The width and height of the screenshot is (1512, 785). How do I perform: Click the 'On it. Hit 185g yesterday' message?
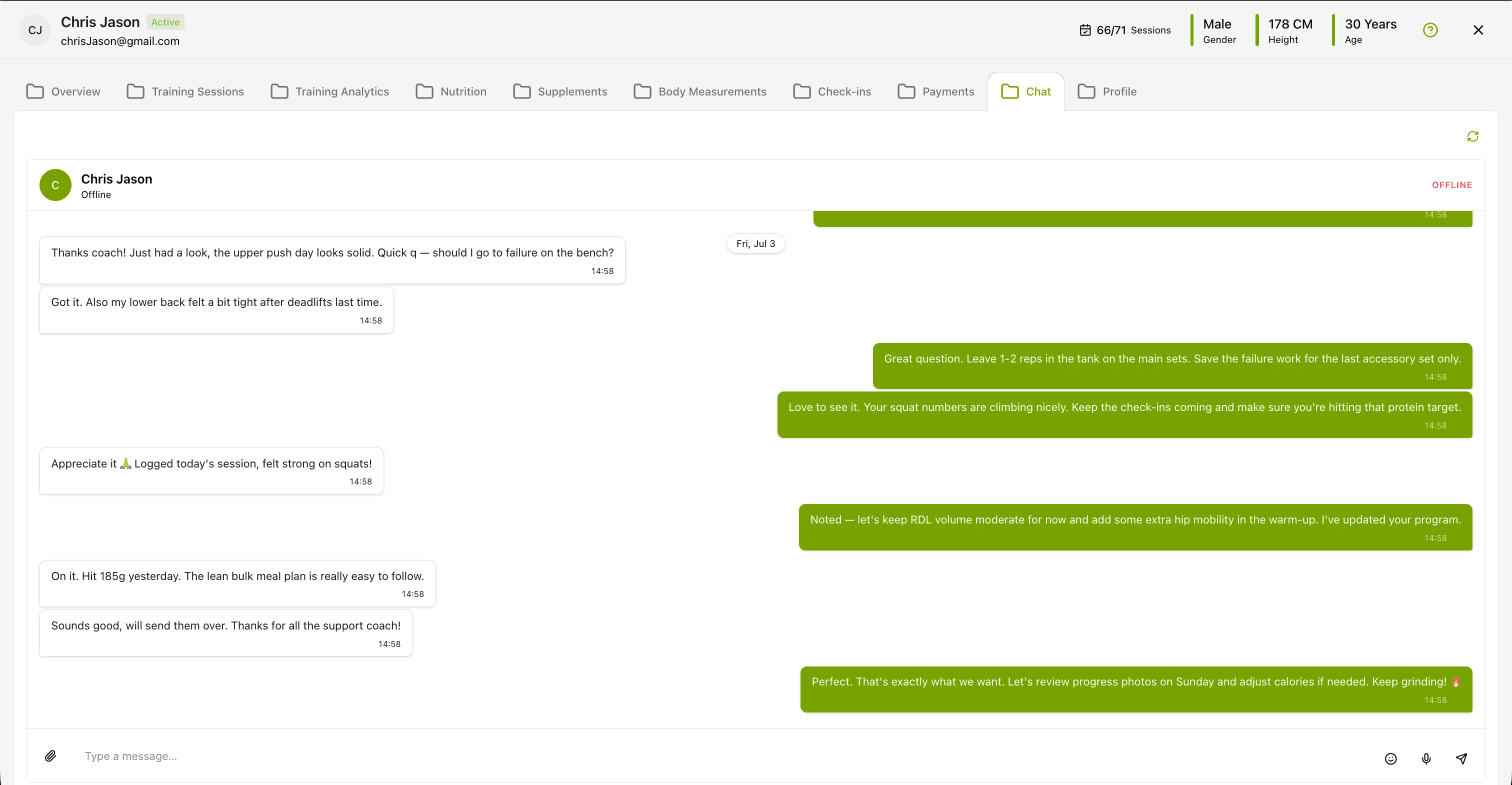(x=237, y=583)
